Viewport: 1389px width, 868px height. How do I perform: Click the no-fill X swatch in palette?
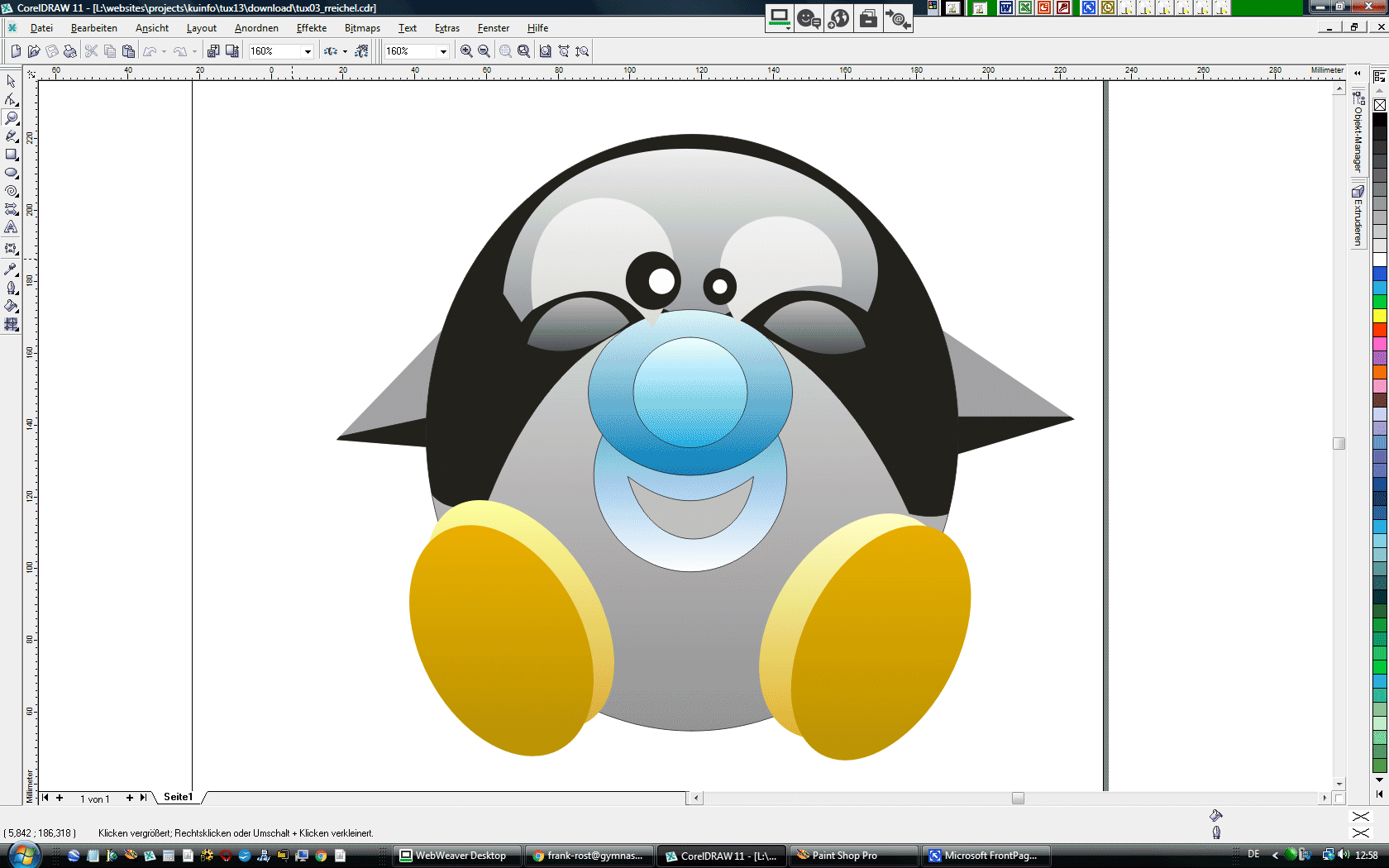tap(1380, 105)
